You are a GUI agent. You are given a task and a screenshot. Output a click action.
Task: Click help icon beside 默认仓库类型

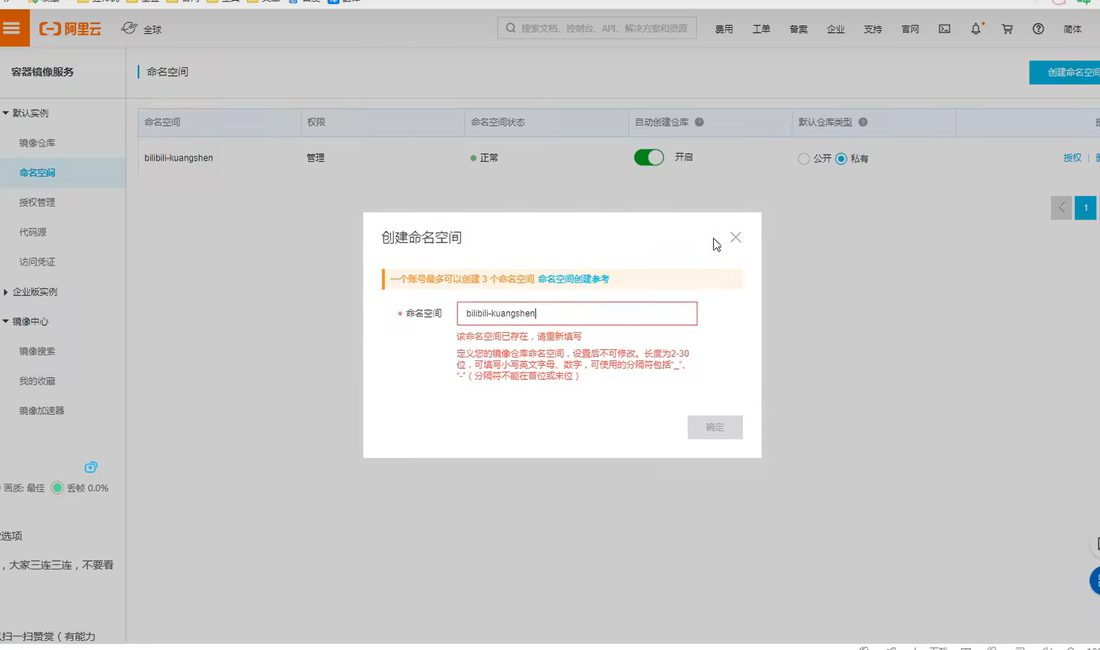pos(863,122)
